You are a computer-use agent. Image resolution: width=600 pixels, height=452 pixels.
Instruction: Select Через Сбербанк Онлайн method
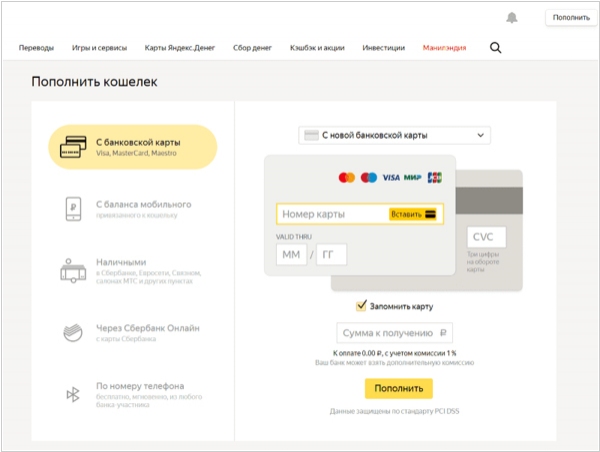(x=132, y=332)
